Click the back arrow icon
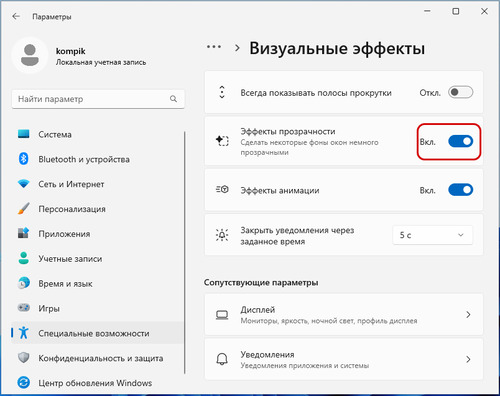 [16, 16]
